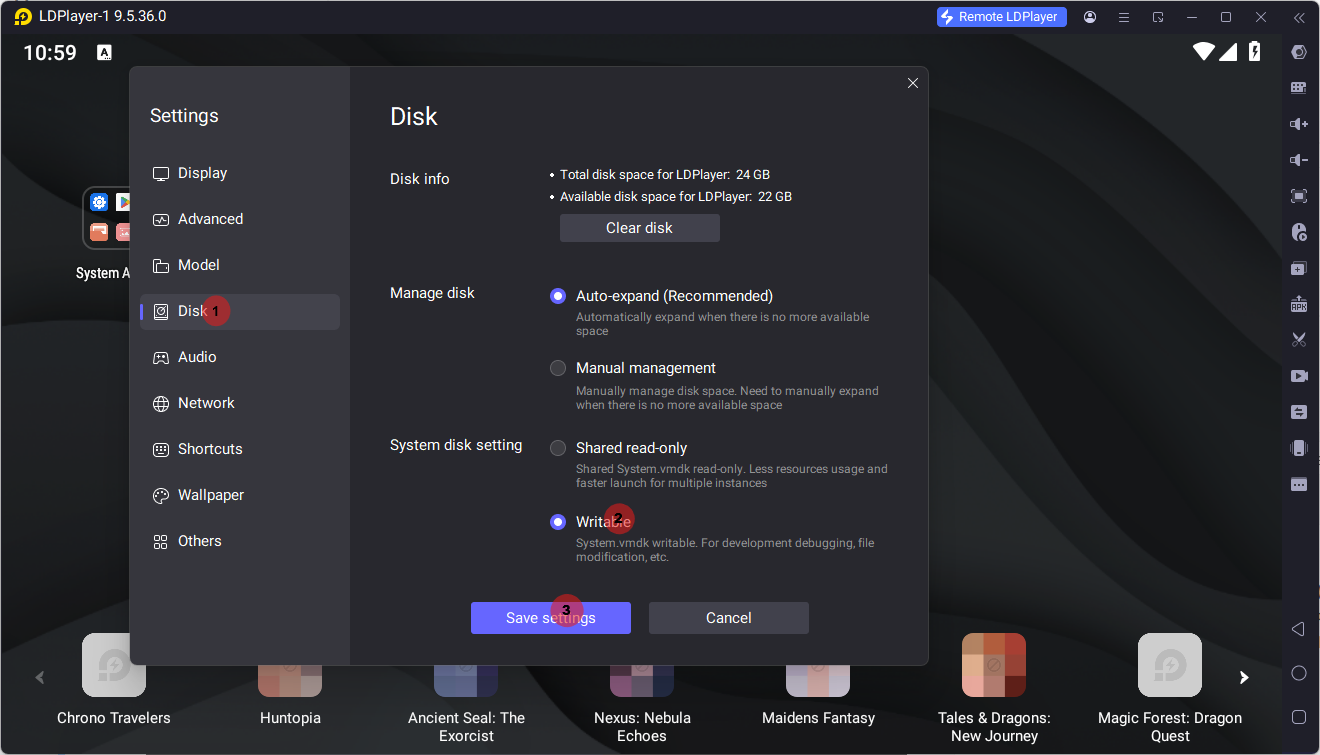Select Writable system disk radio button
Screen dimensions: 1320x755
558,522
